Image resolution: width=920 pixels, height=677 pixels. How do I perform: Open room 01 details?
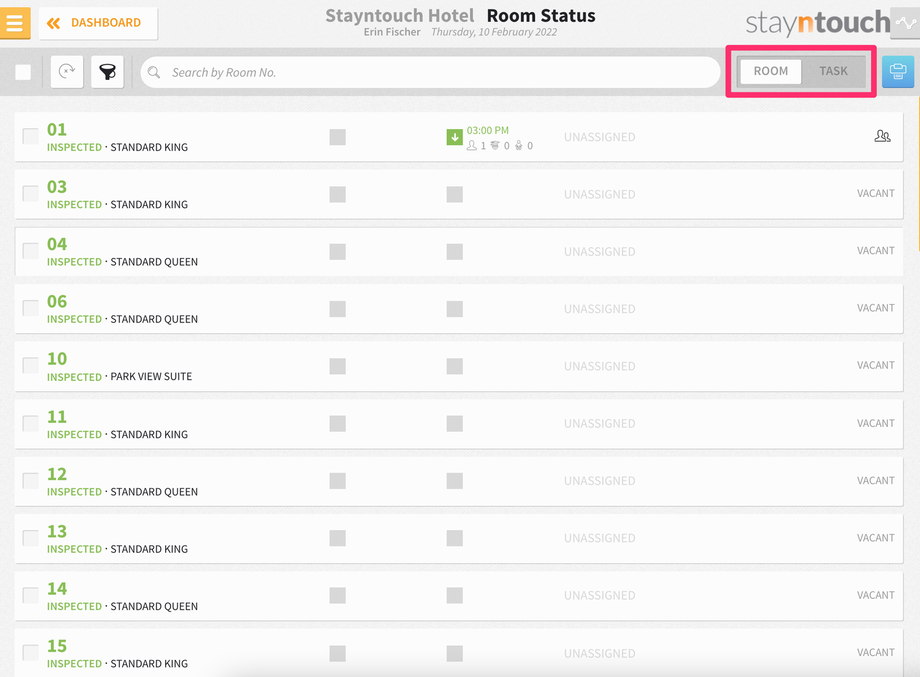(459, 137)
